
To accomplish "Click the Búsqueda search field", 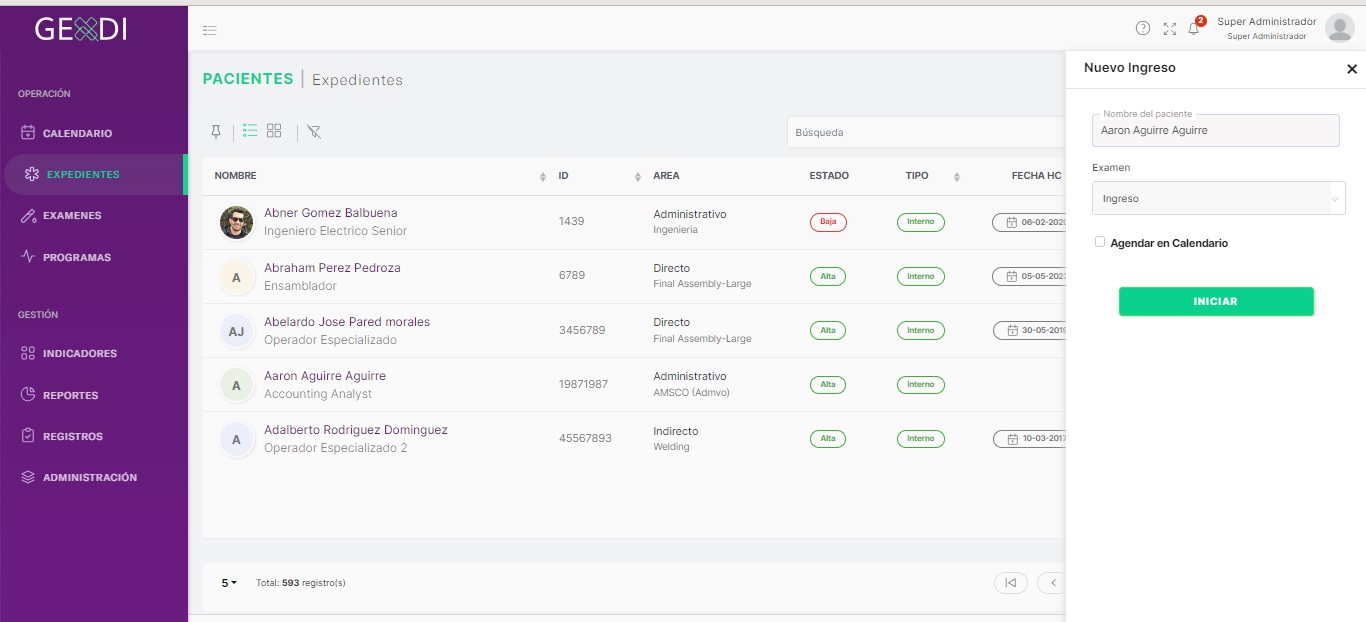I will tap(925, 132).
